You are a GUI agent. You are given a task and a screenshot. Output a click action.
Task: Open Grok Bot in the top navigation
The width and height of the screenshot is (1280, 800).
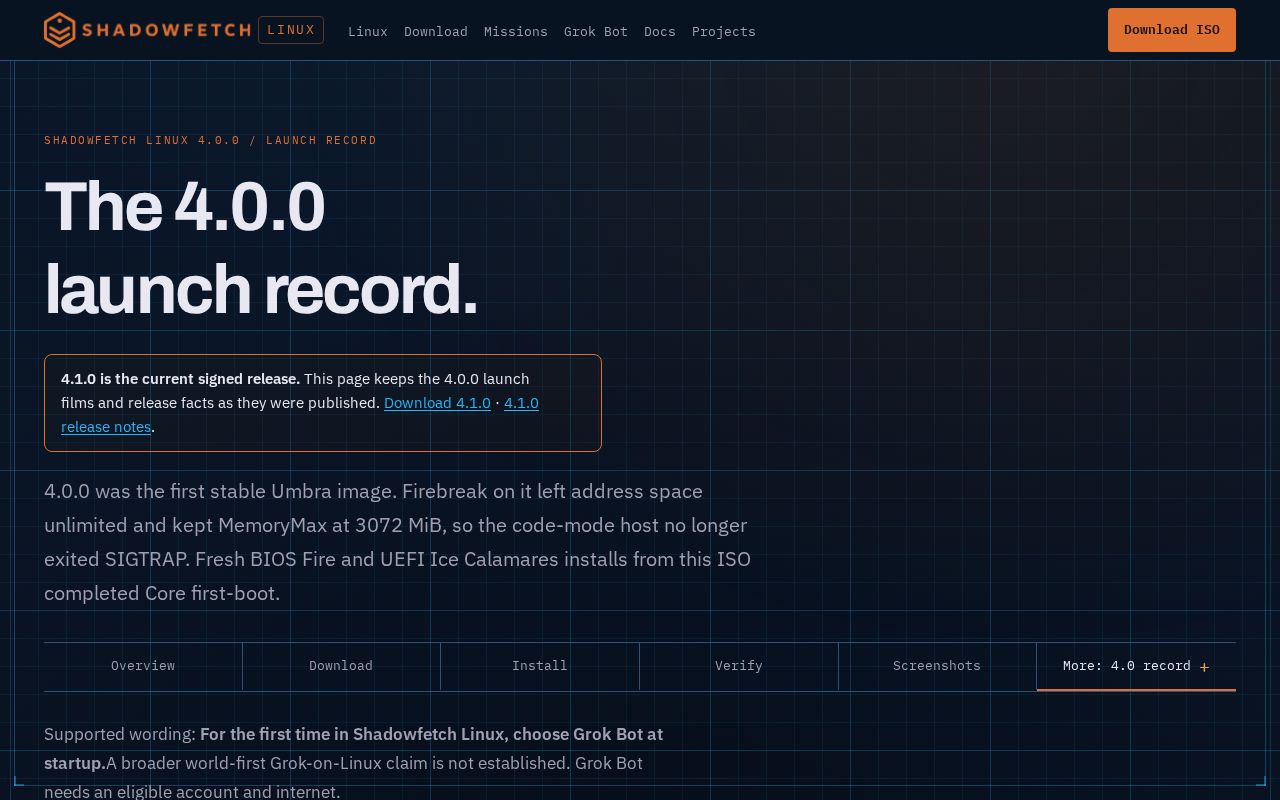[x=596, y=31]
